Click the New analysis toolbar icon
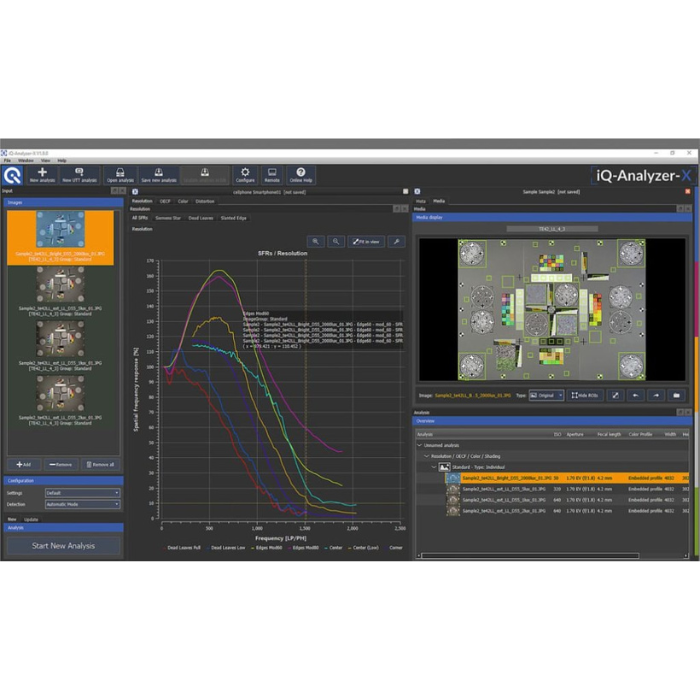The height and width of the screenshot is (700, 700). click(42, 175)
